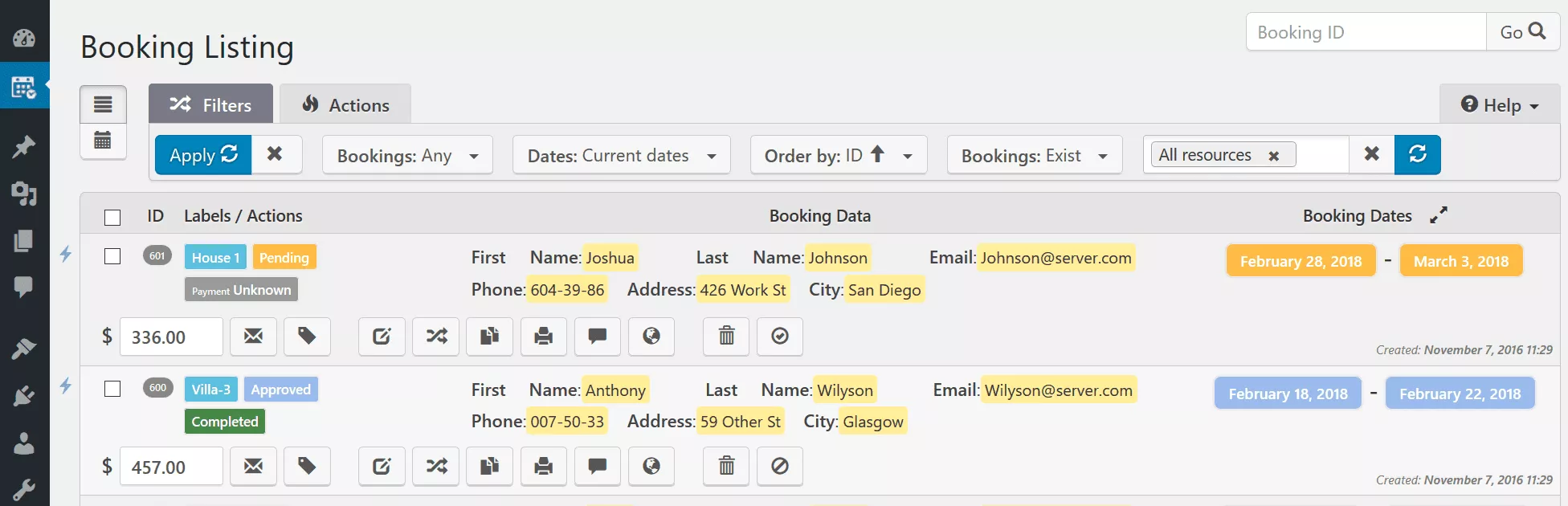
Task: Switch to calendar overview icon
Action: 103,141
